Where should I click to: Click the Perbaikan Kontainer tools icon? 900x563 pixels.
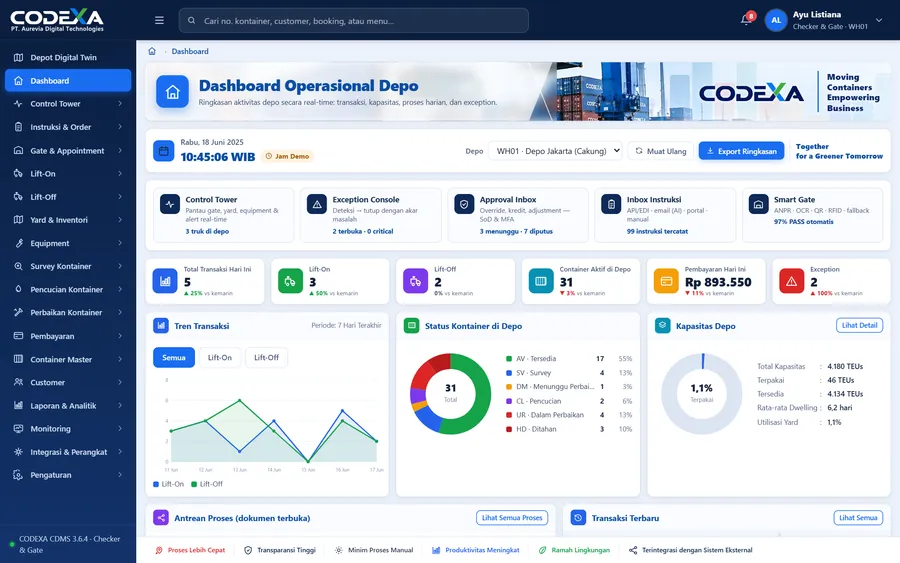click(18, 312)
